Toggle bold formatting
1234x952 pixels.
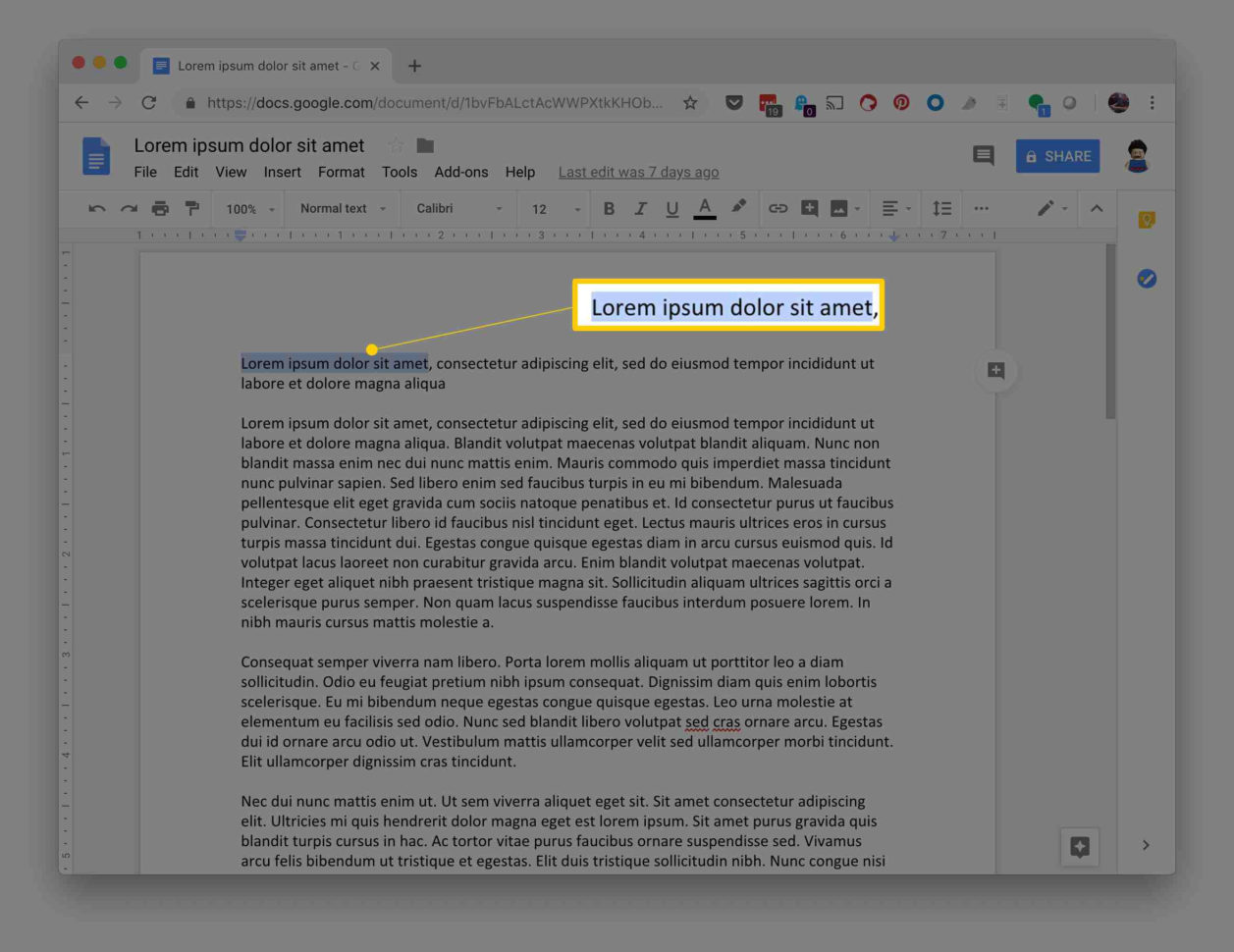tap(609, 208)
